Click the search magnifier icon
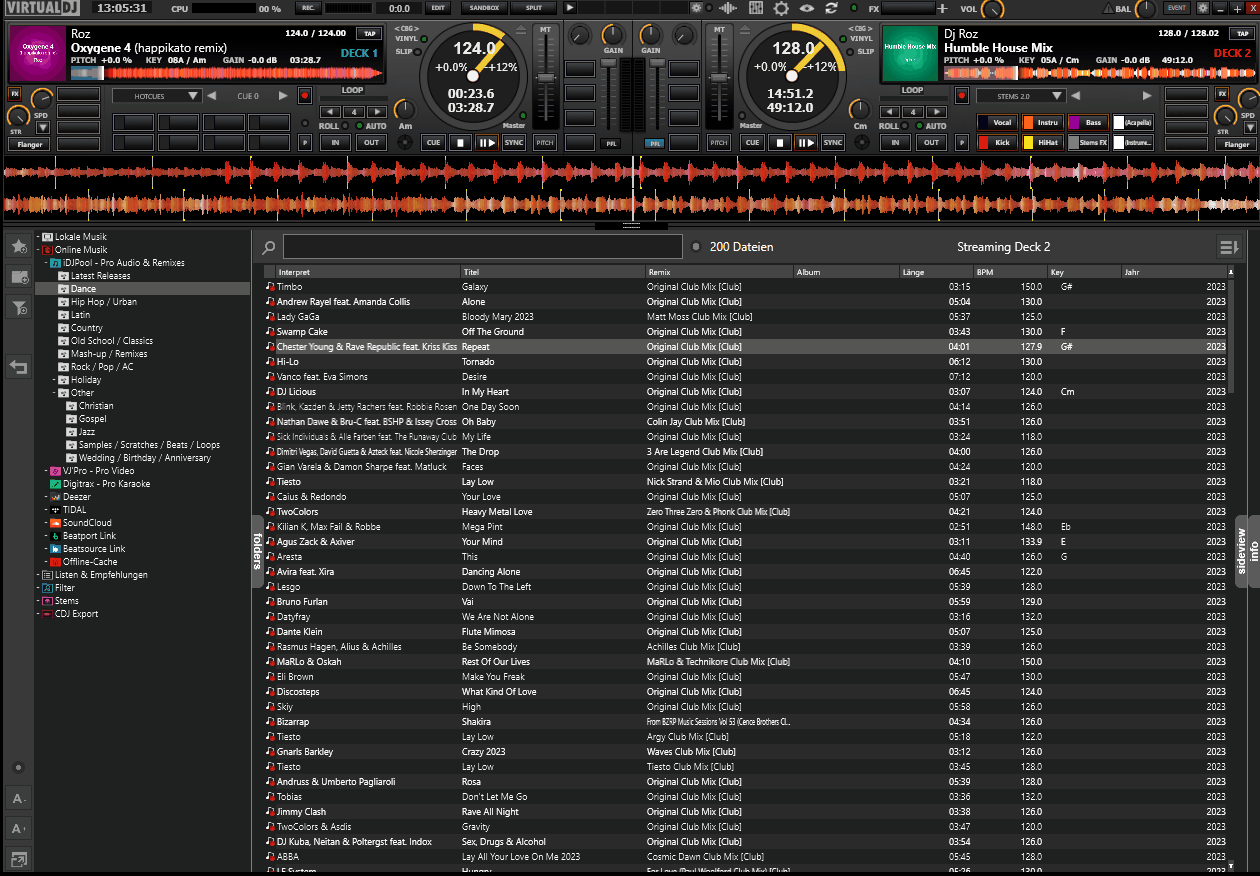The image size is (1260, 876). (x=268, y=247)
